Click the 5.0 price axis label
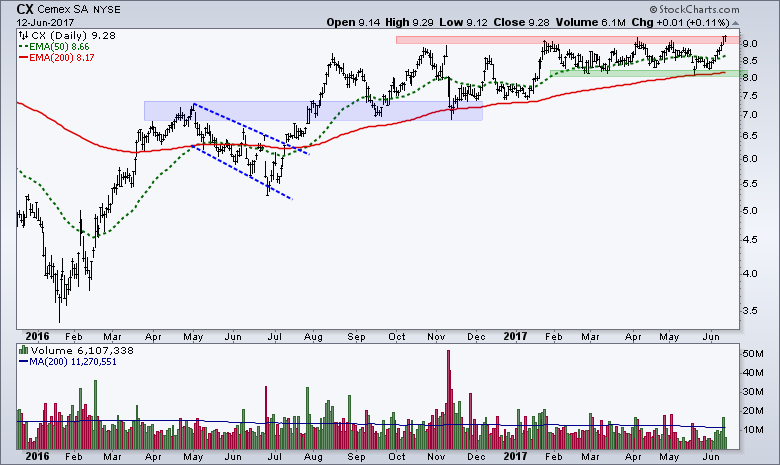780x465 pixels. tap(750, 211)
